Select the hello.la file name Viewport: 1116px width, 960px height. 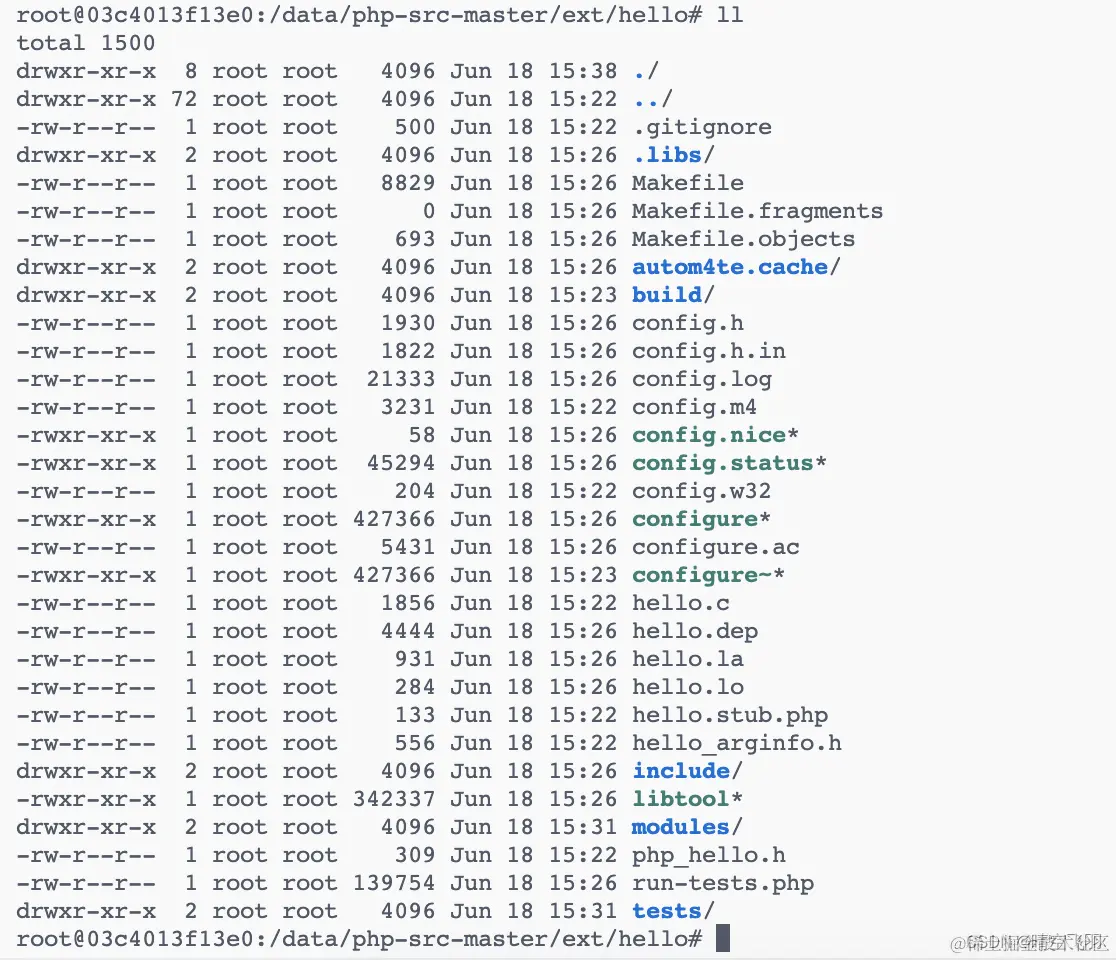[688, 659]
